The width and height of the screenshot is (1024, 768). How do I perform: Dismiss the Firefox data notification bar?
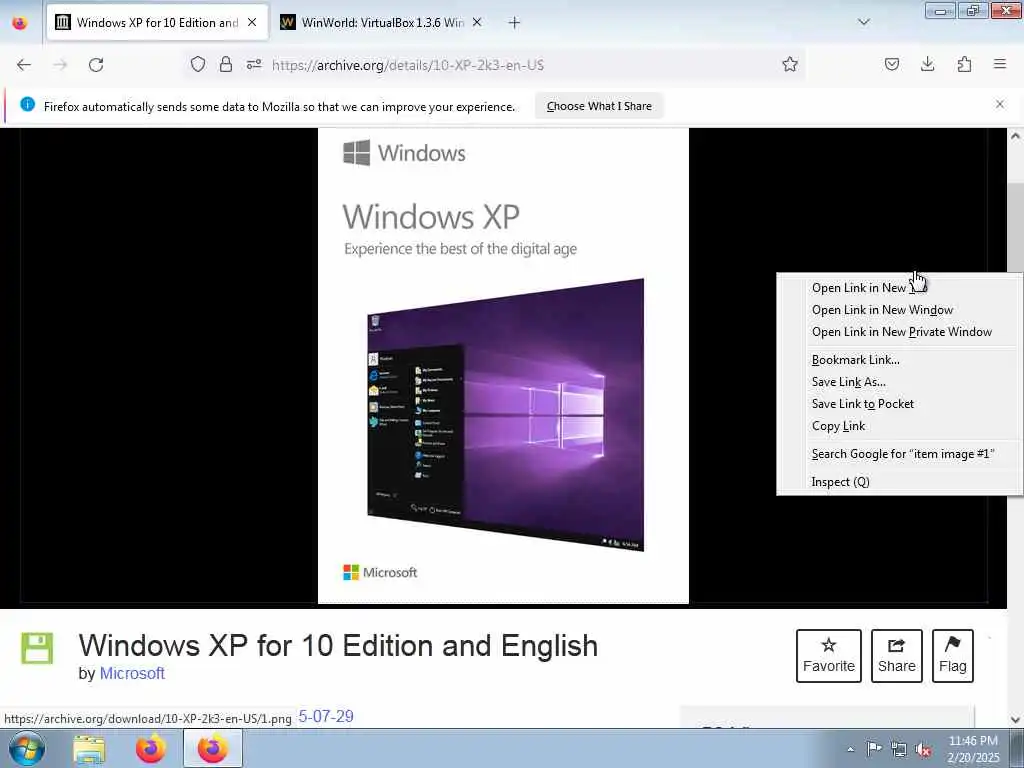click(x=1000, y=104)
